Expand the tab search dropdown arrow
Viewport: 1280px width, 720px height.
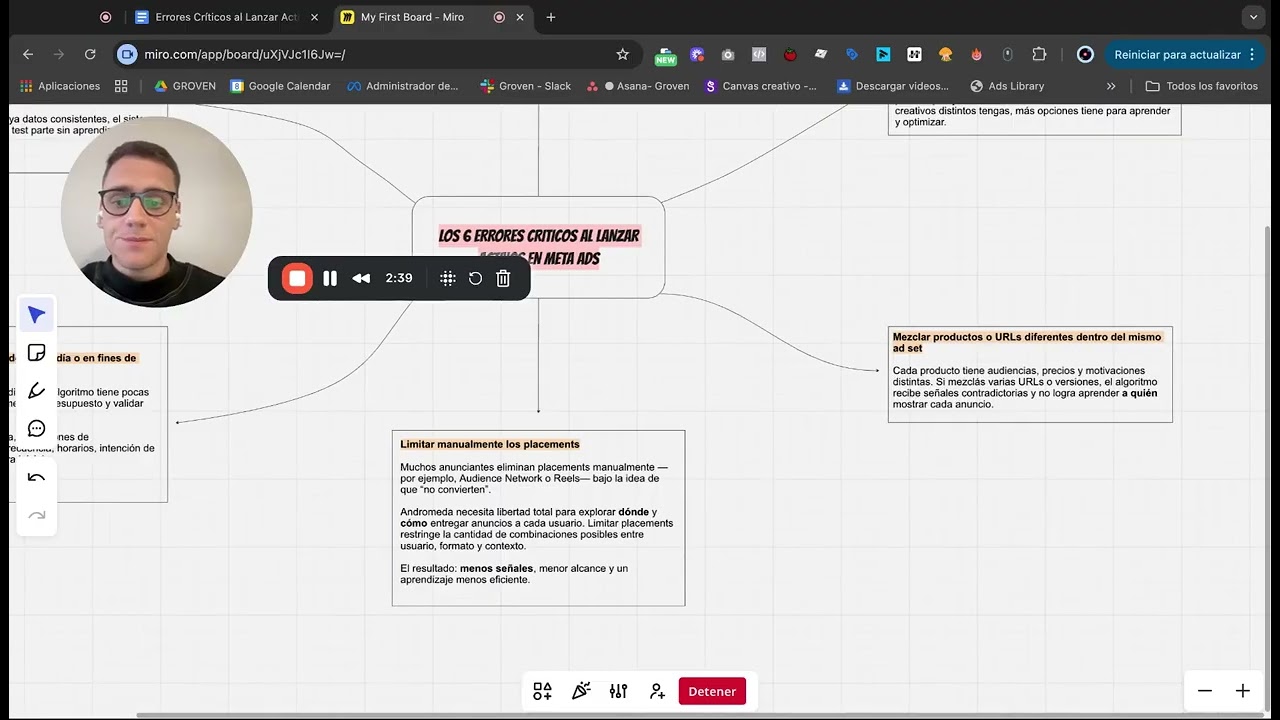[1253, 17]
